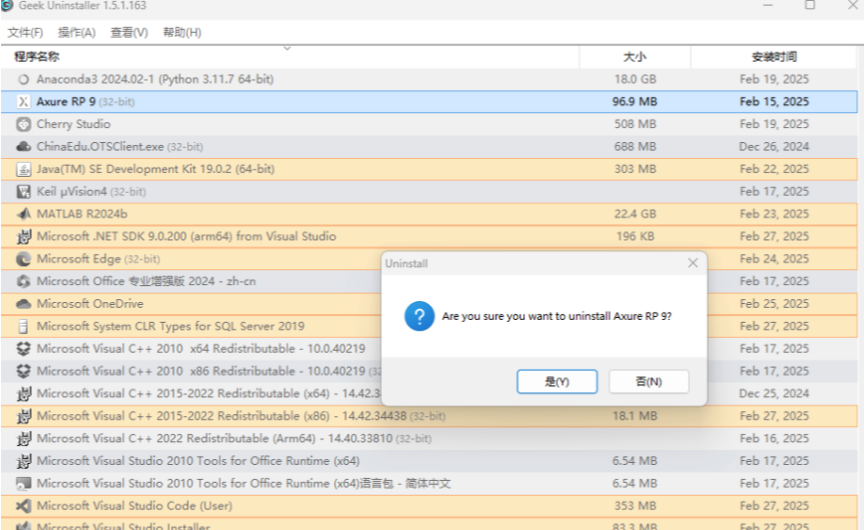
Task: Click the Microsoft Edge icon
Action: pyautogui.click(x=23, y=259)
